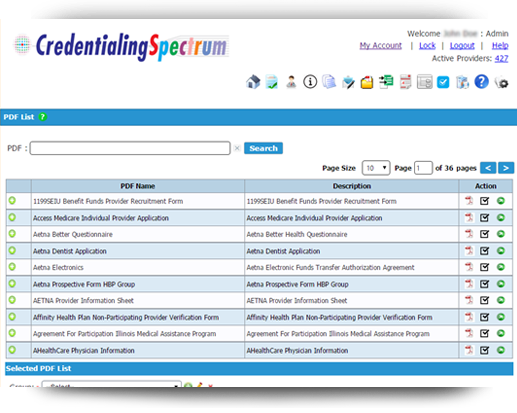
Task: Open PDF icon for AHealthCare Physician Information row
Action: pos(469,350)
